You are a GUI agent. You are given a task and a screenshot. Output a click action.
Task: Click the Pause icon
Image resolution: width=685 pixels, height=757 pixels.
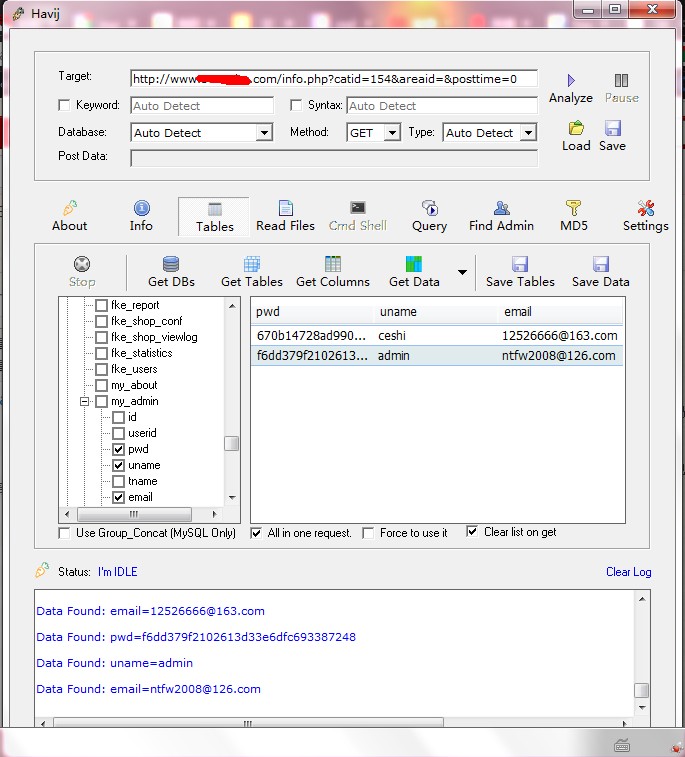[621, 80]
